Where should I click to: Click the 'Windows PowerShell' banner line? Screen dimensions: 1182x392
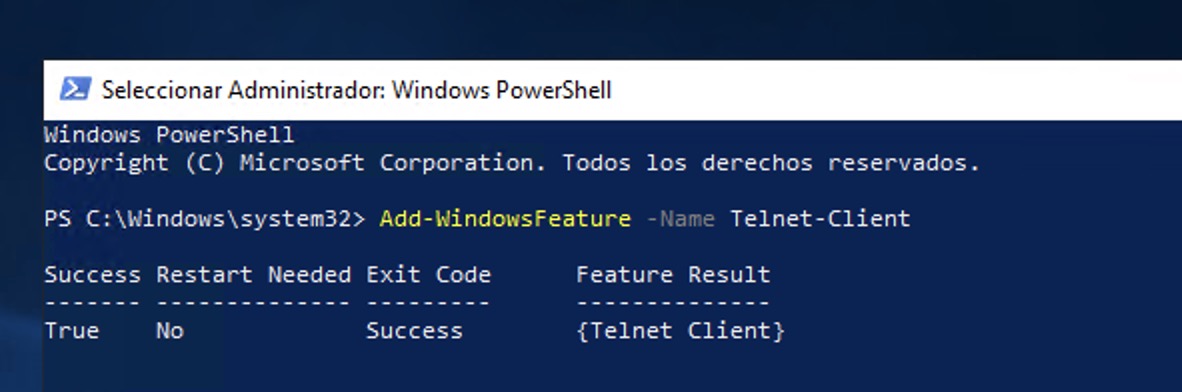coord(169,135)
